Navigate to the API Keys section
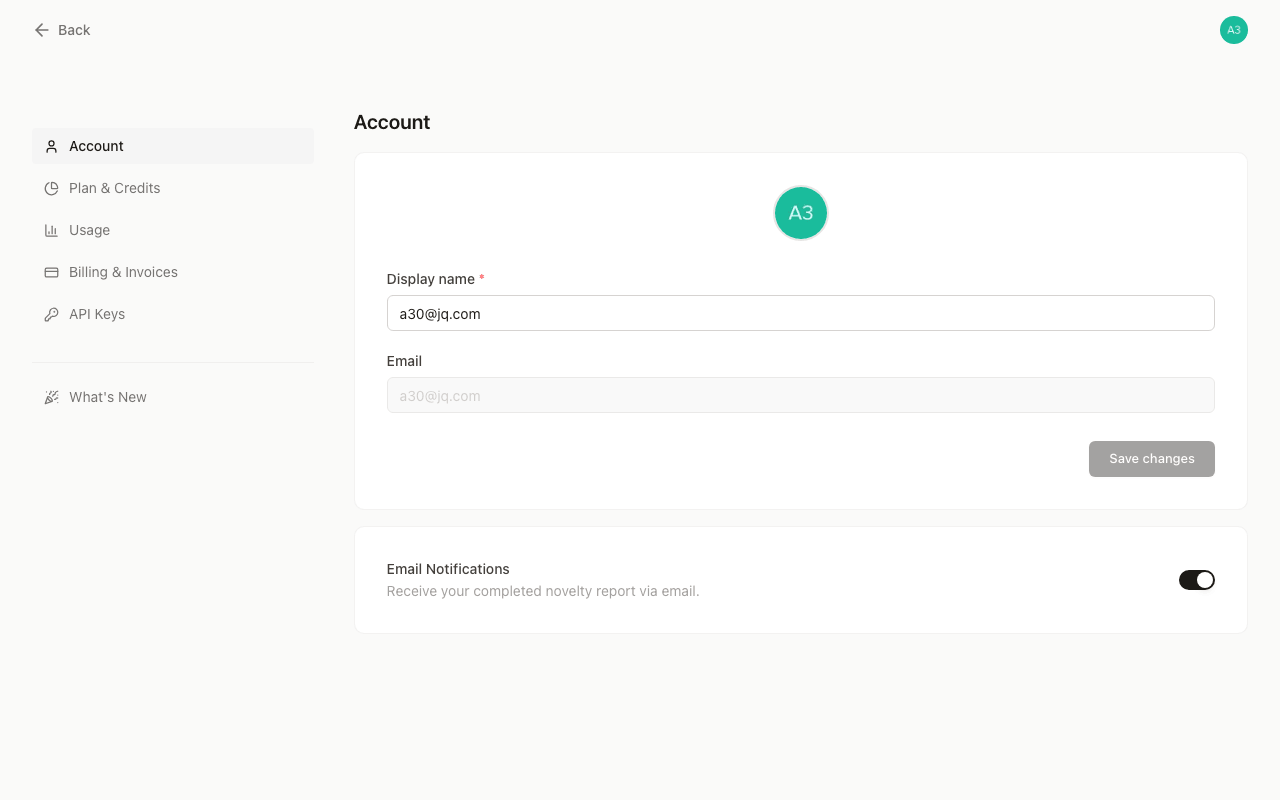Image resolution: width=1280 pixels, height=800 pixels. [x=97, y=314]
